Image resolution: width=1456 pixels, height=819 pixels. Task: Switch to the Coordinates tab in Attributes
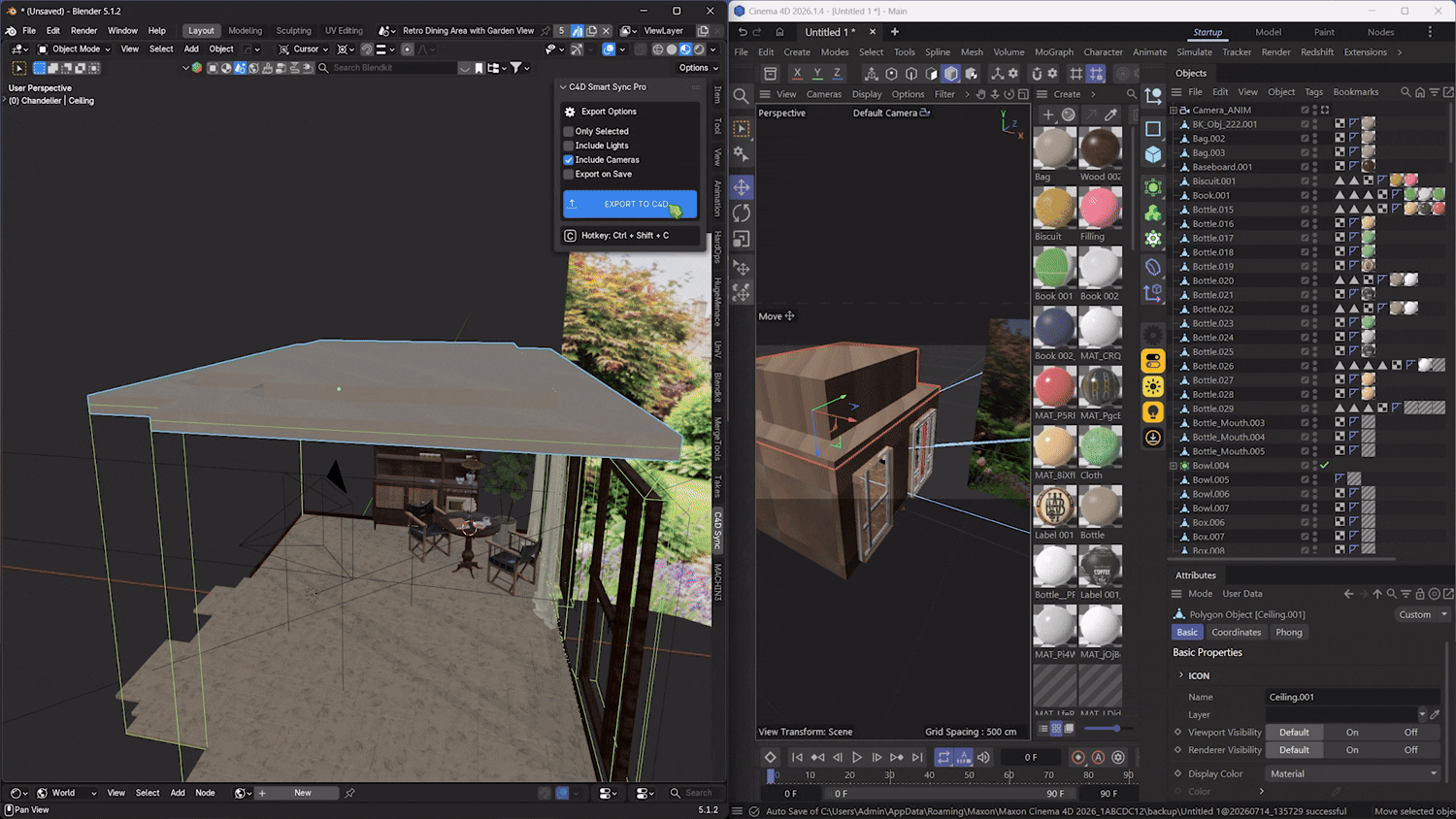pyautogui.click(x=1236, y=633)
